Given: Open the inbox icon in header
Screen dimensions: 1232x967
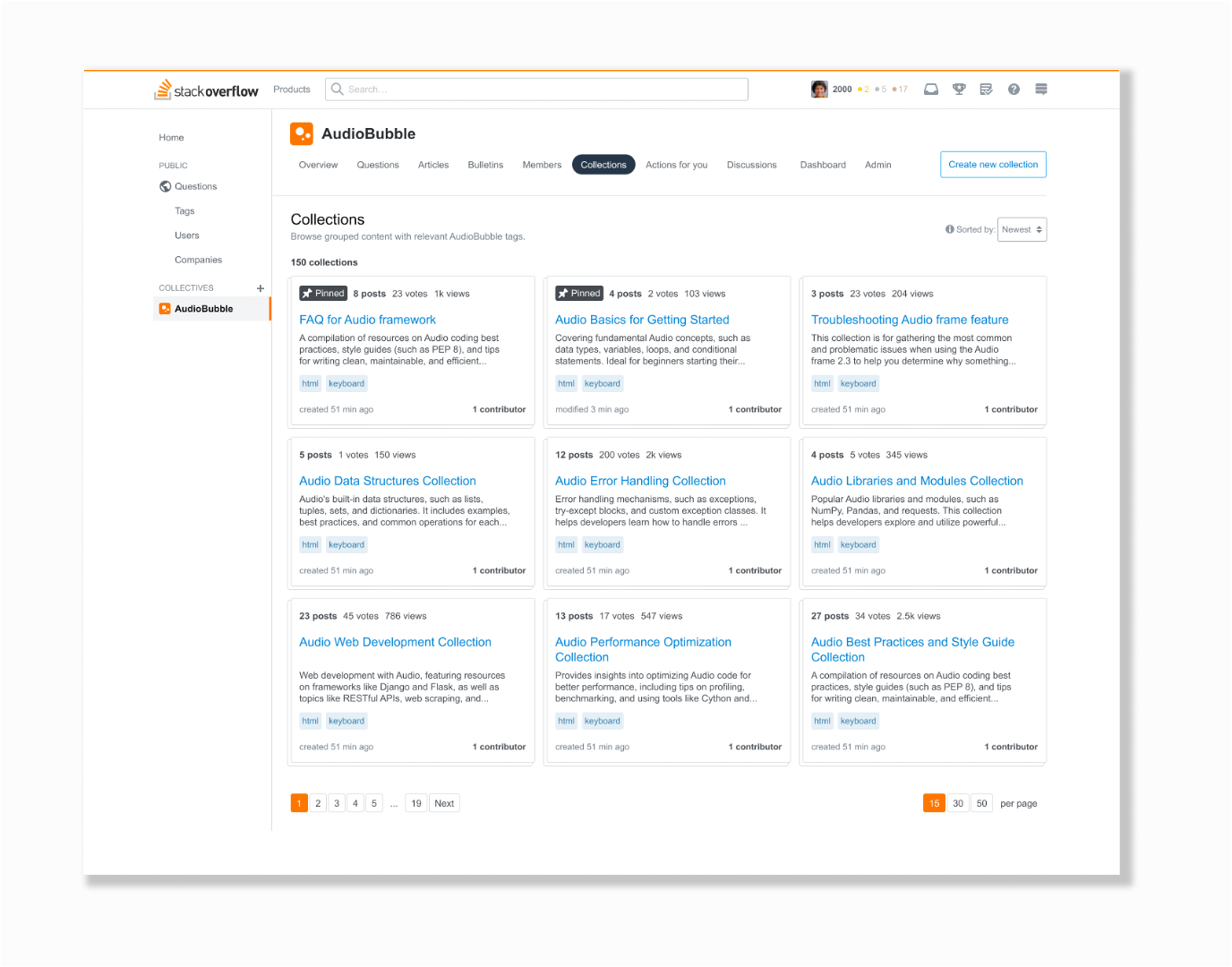Looking at the screenshot, I should pyautogui.click(x=931, y=90).
